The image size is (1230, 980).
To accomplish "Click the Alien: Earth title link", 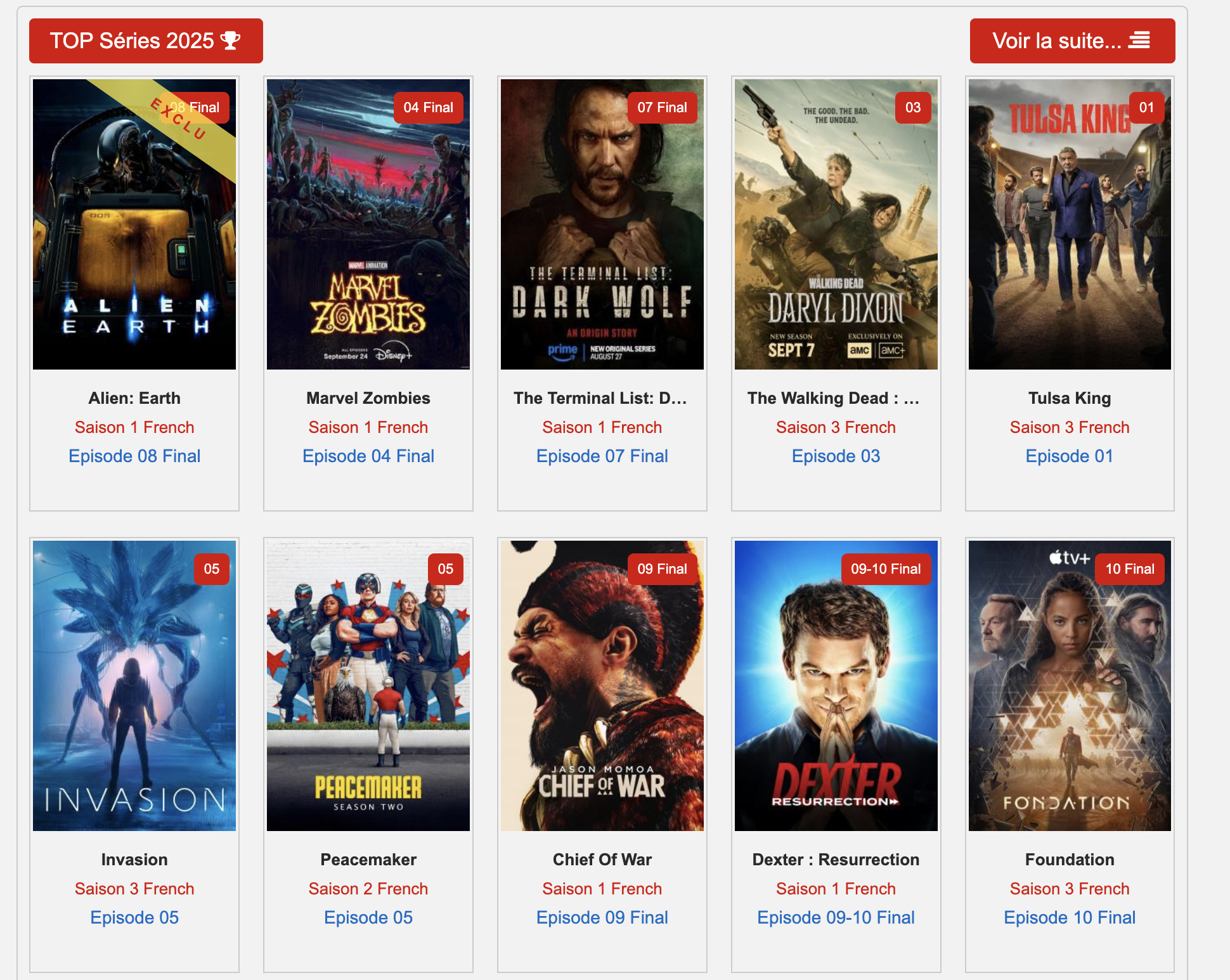I will [134, 398].
